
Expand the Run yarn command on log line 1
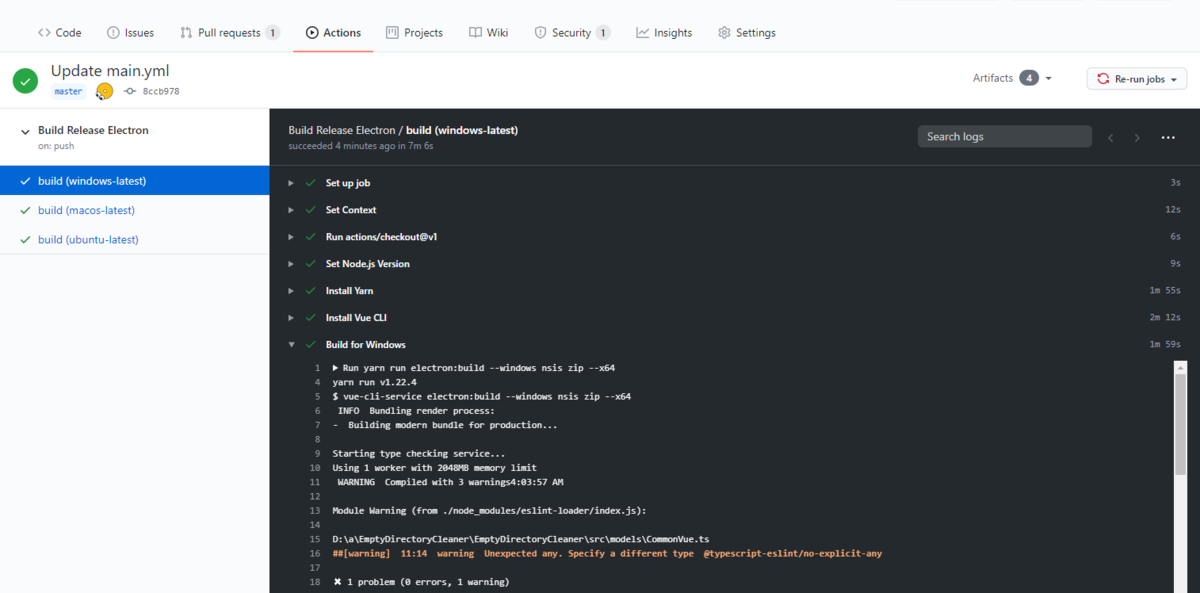click(x=336, y=368)
